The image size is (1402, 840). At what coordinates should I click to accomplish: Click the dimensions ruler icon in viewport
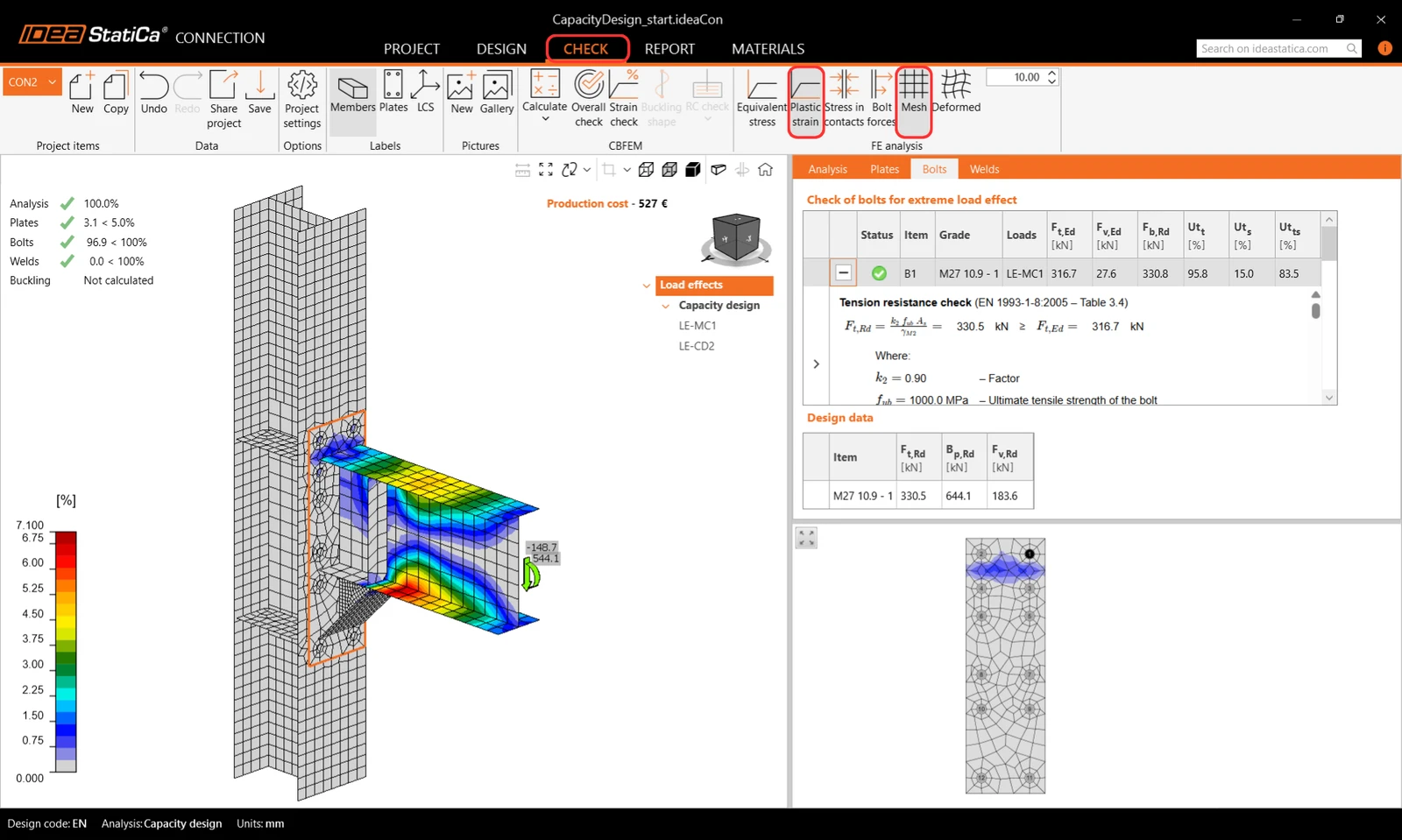[x=522, y=170]
